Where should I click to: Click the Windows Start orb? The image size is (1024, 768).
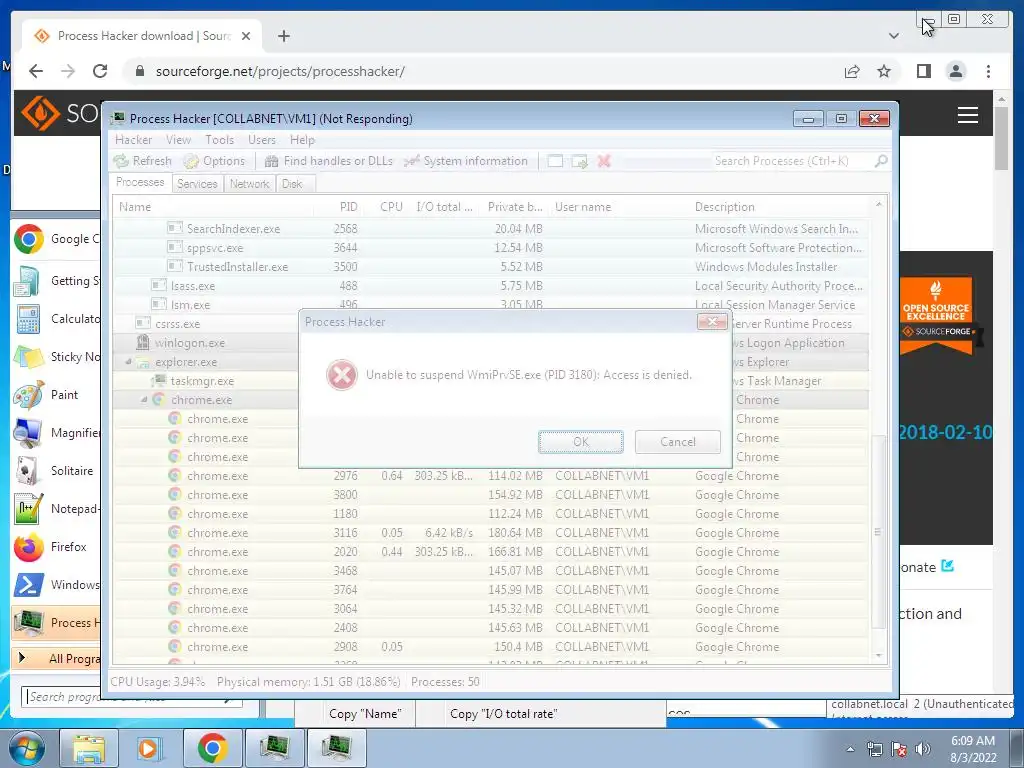pyautogui.click(x=27, y=748)
